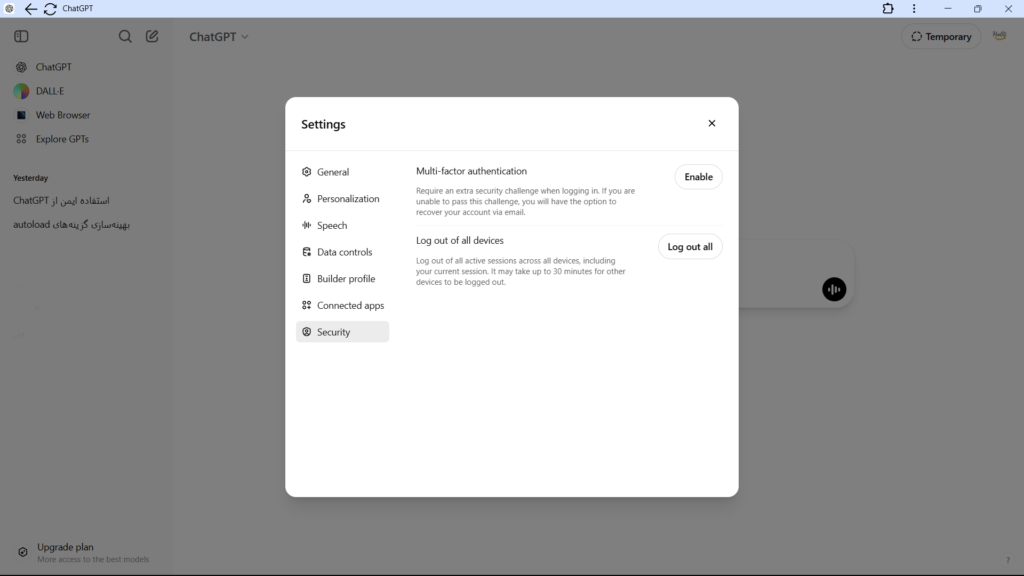Click the General gear icon
This screenshot has width=1024, height=576.
pos(306,172)
